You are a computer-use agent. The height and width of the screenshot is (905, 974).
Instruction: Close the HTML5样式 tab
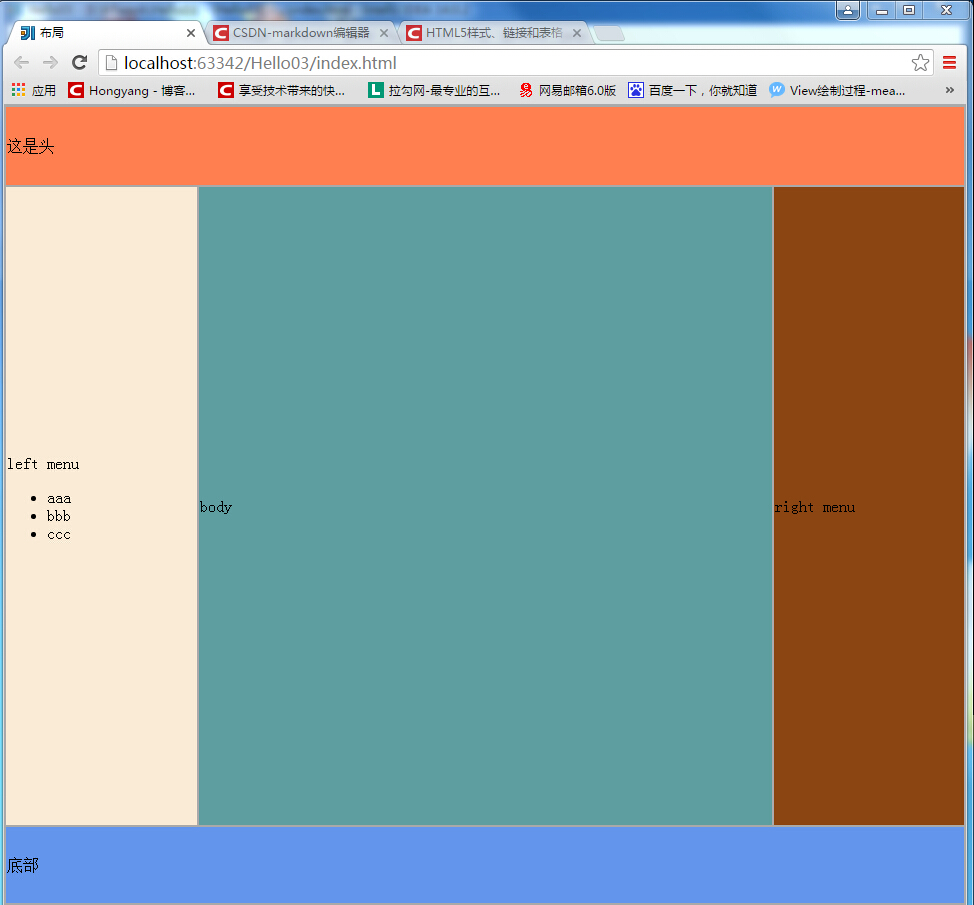coord(576,34)
